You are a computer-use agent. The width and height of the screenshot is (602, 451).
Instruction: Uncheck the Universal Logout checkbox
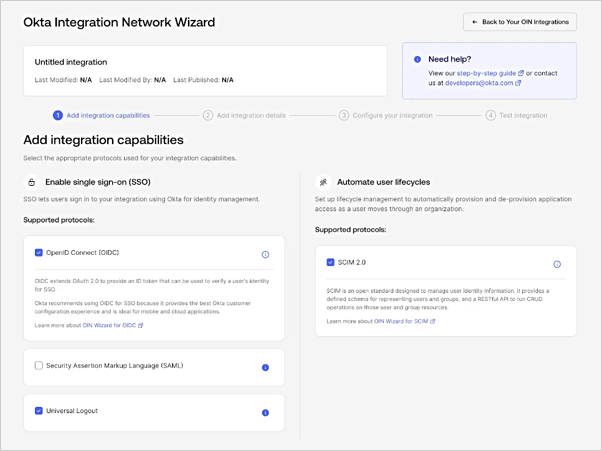pyautogui.click(x=39, y=411)
